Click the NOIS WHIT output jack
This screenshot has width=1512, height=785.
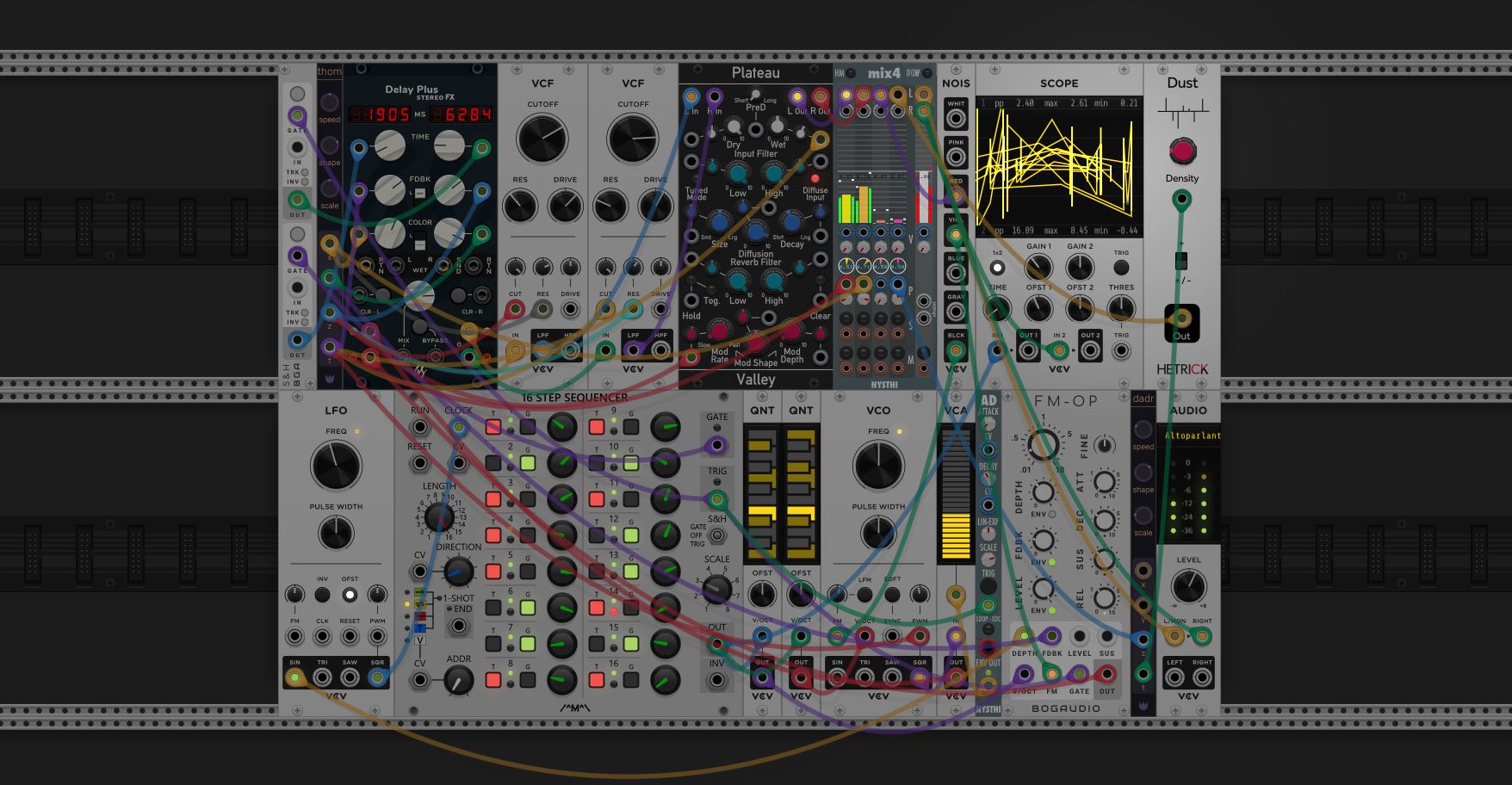[x=956, y=119]
